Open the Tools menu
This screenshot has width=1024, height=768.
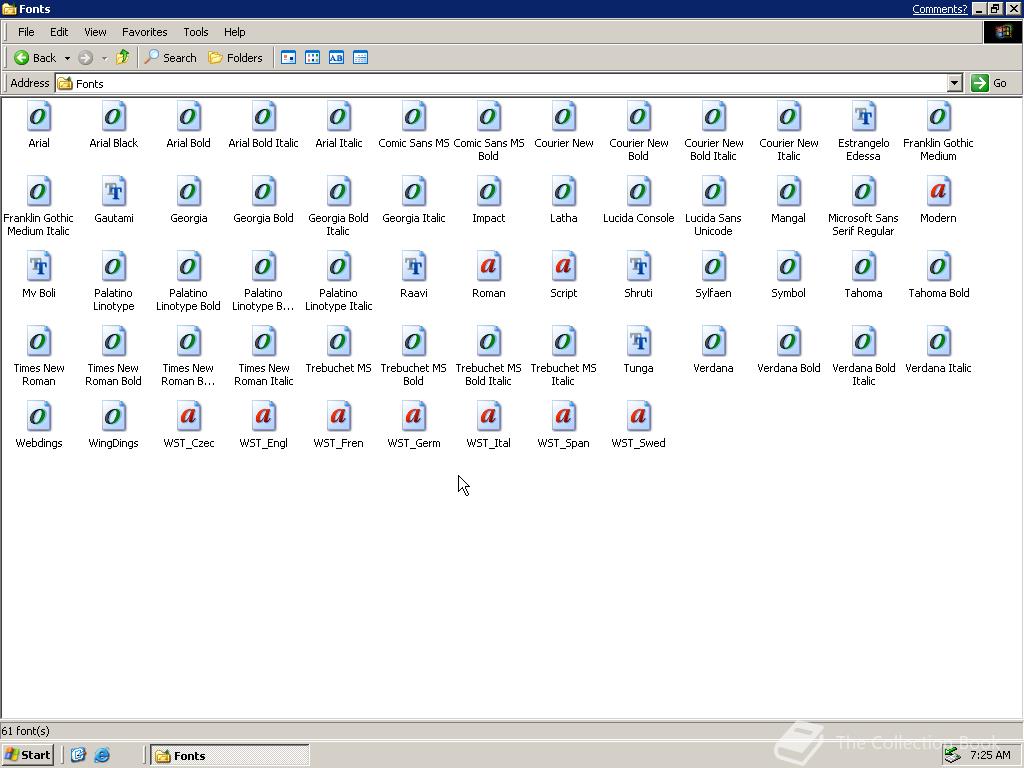195,32
